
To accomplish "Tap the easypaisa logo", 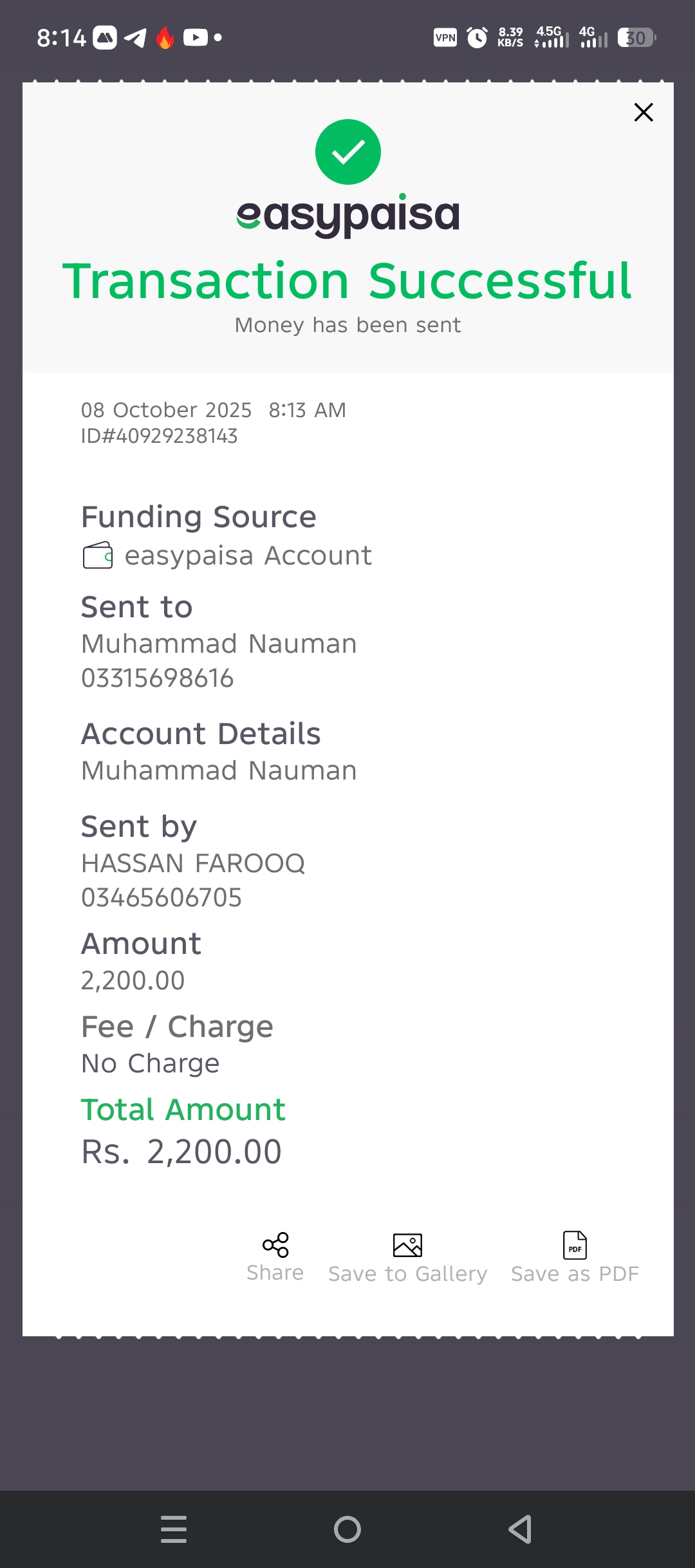I will pyautogui.click(x=348, y=216).
